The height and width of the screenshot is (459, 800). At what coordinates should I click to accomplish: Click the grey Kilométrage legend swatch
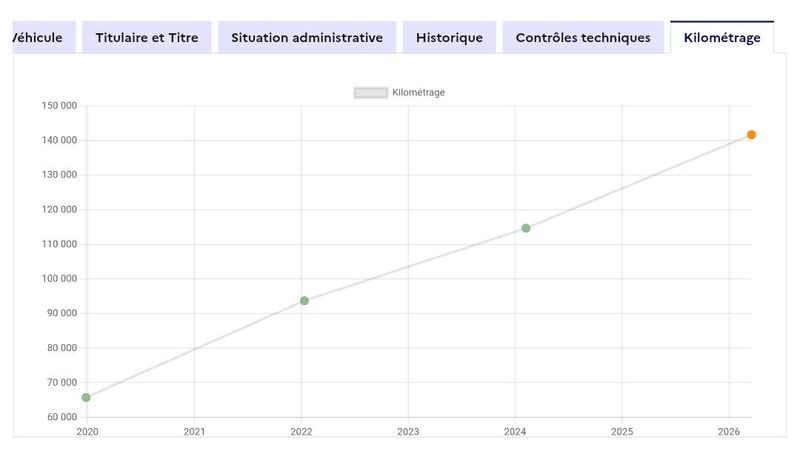click(371, 93)
